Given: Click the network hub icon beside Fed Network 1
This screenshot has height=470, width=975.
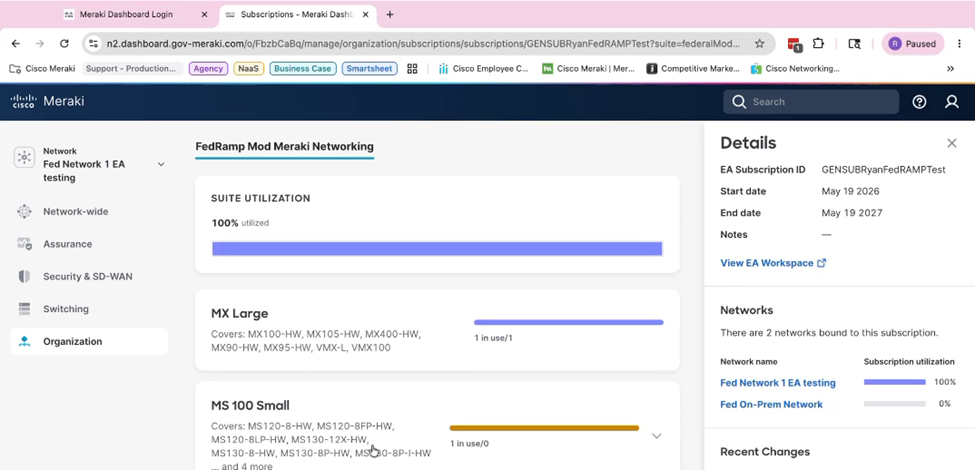Looking at the screenshot, I should 24,157.
